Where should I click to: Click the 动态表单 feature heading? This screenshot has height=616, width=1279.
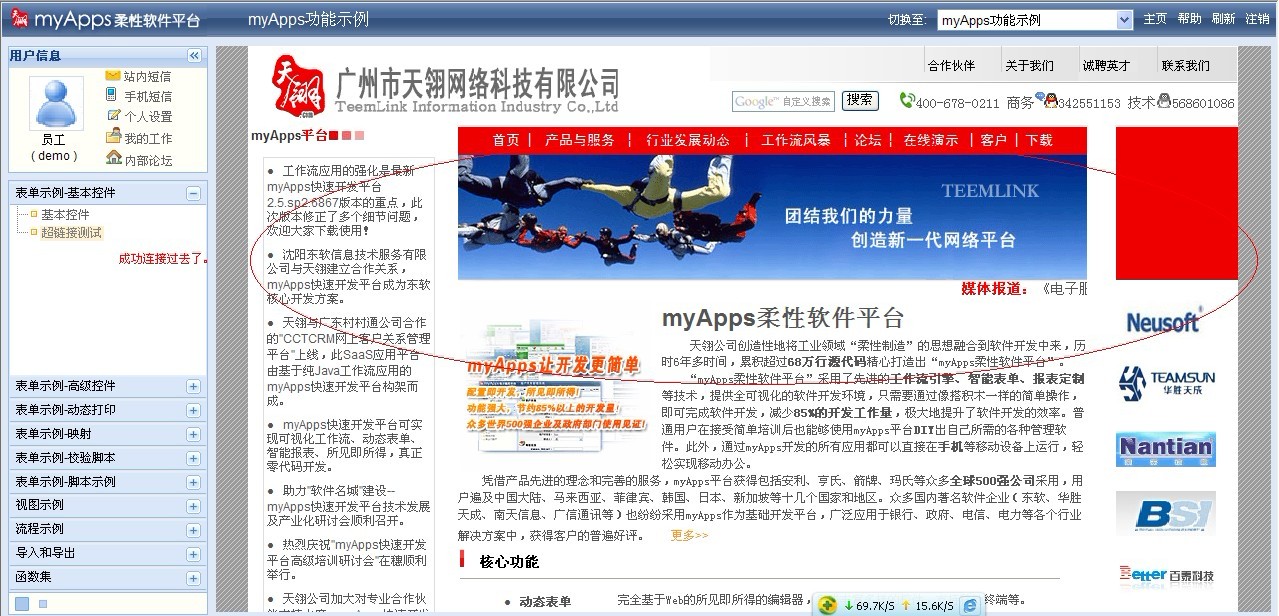[x=545, y=602]
